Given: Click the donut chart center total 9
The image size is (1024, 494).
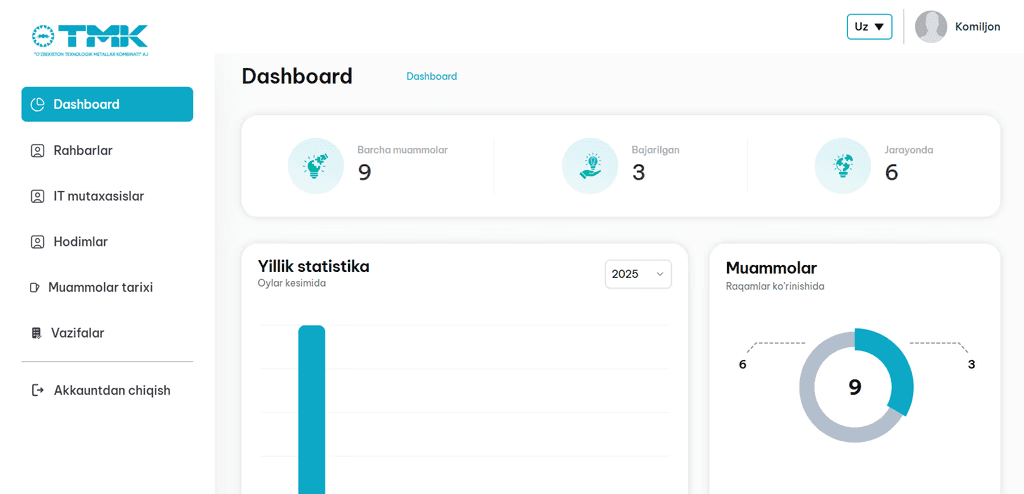Looking at the screenshot, I should coord(855,387).
